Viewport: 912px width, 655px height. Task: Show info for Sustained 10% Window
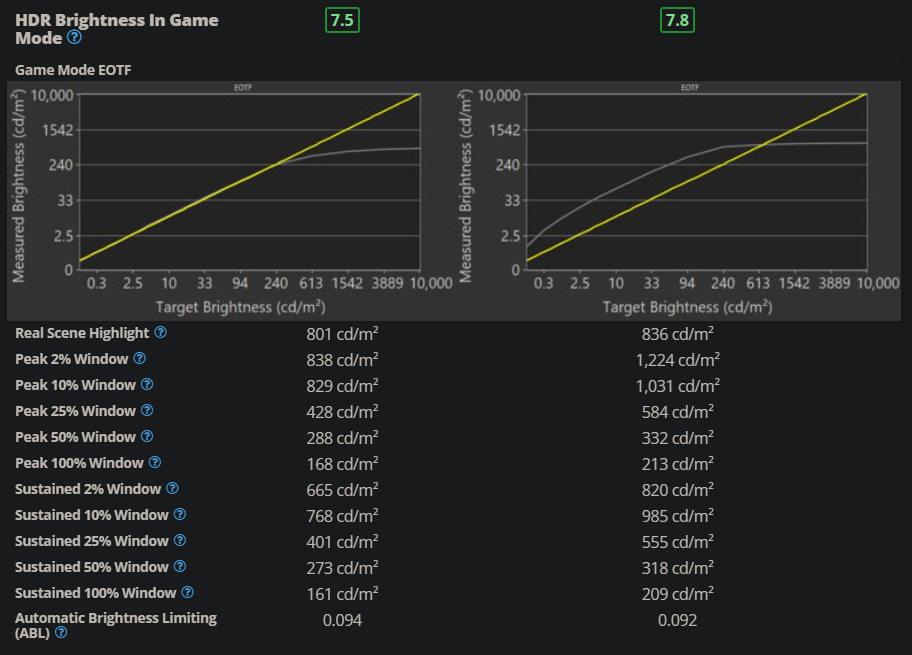tap(180, 515)
